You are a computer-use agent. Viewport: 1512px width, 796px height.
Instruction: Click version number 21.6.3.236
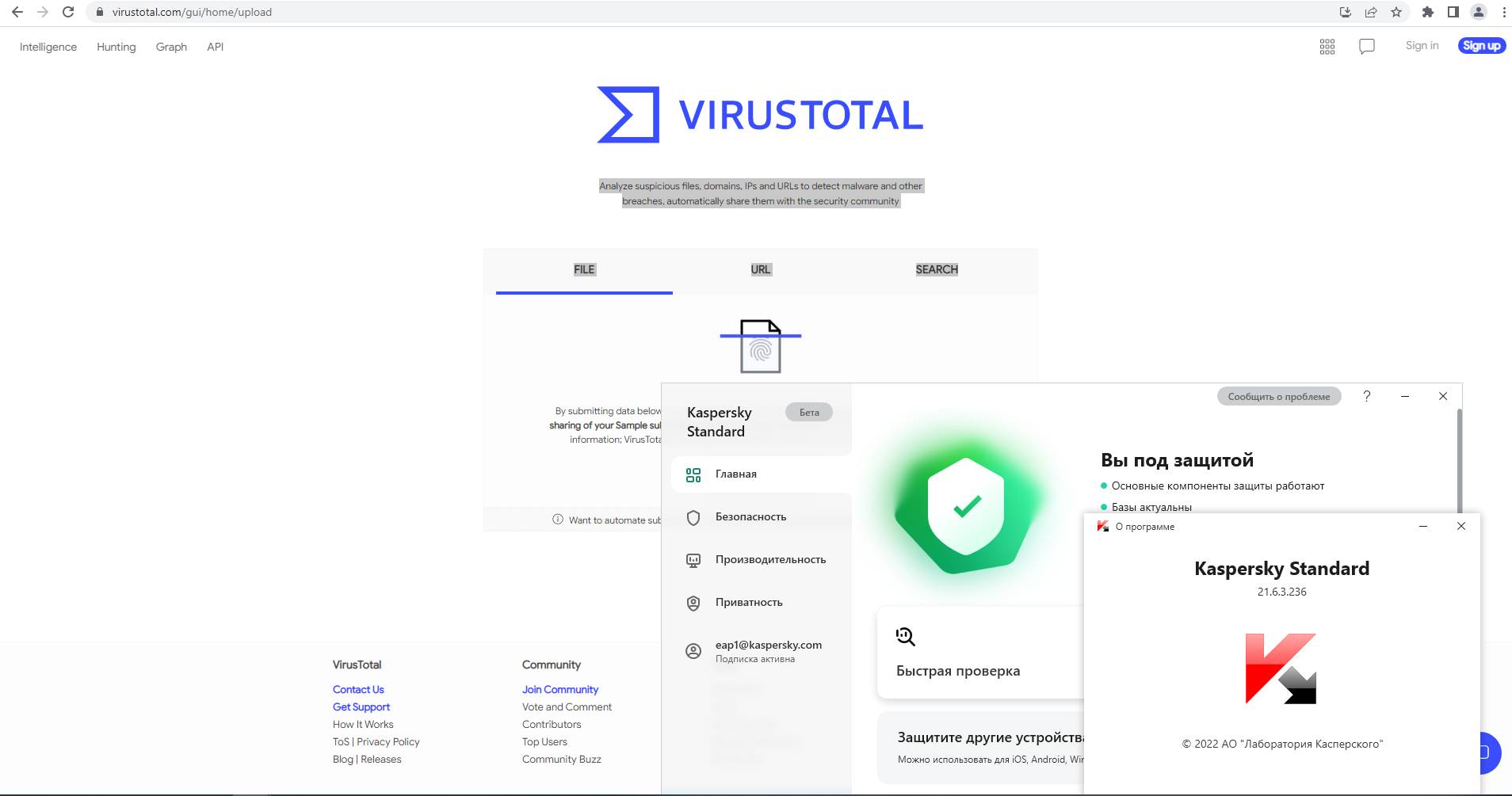pyautogui.click(x=1281, y=592)
